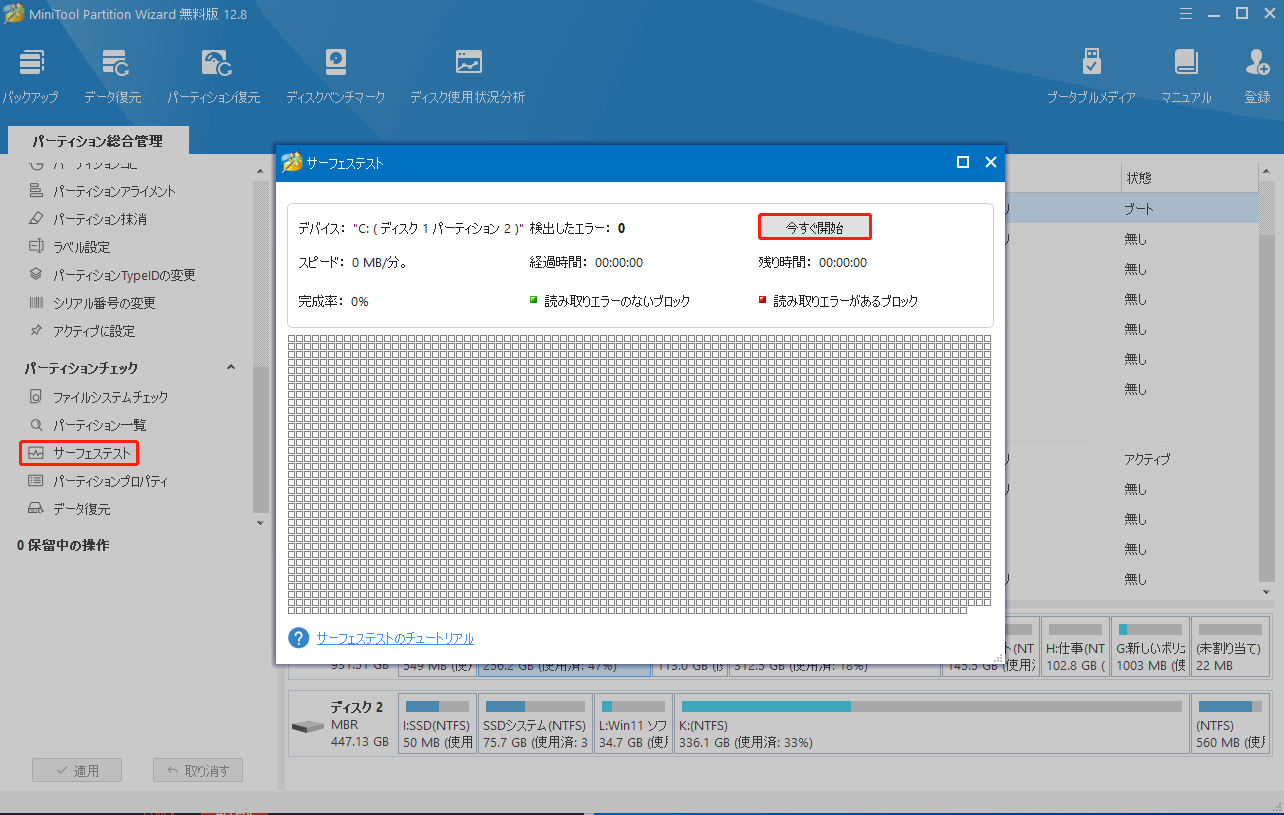Select the H:仕事 partition block
The image size is (1284, 815).
pyautogui.click(x=1074, y=646)
